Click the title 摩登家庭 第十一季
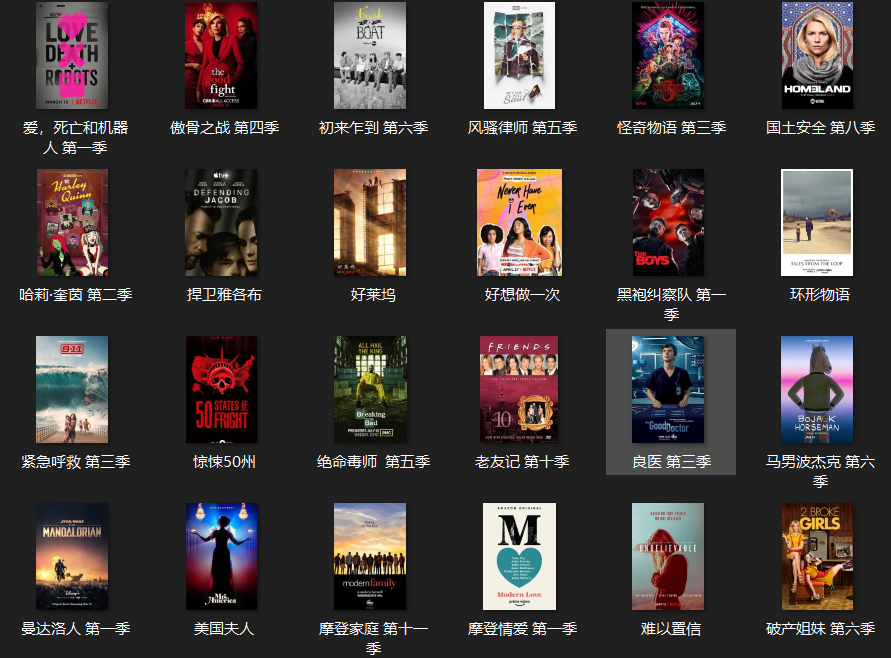This screenshot has width=891, height=658. 373,639
